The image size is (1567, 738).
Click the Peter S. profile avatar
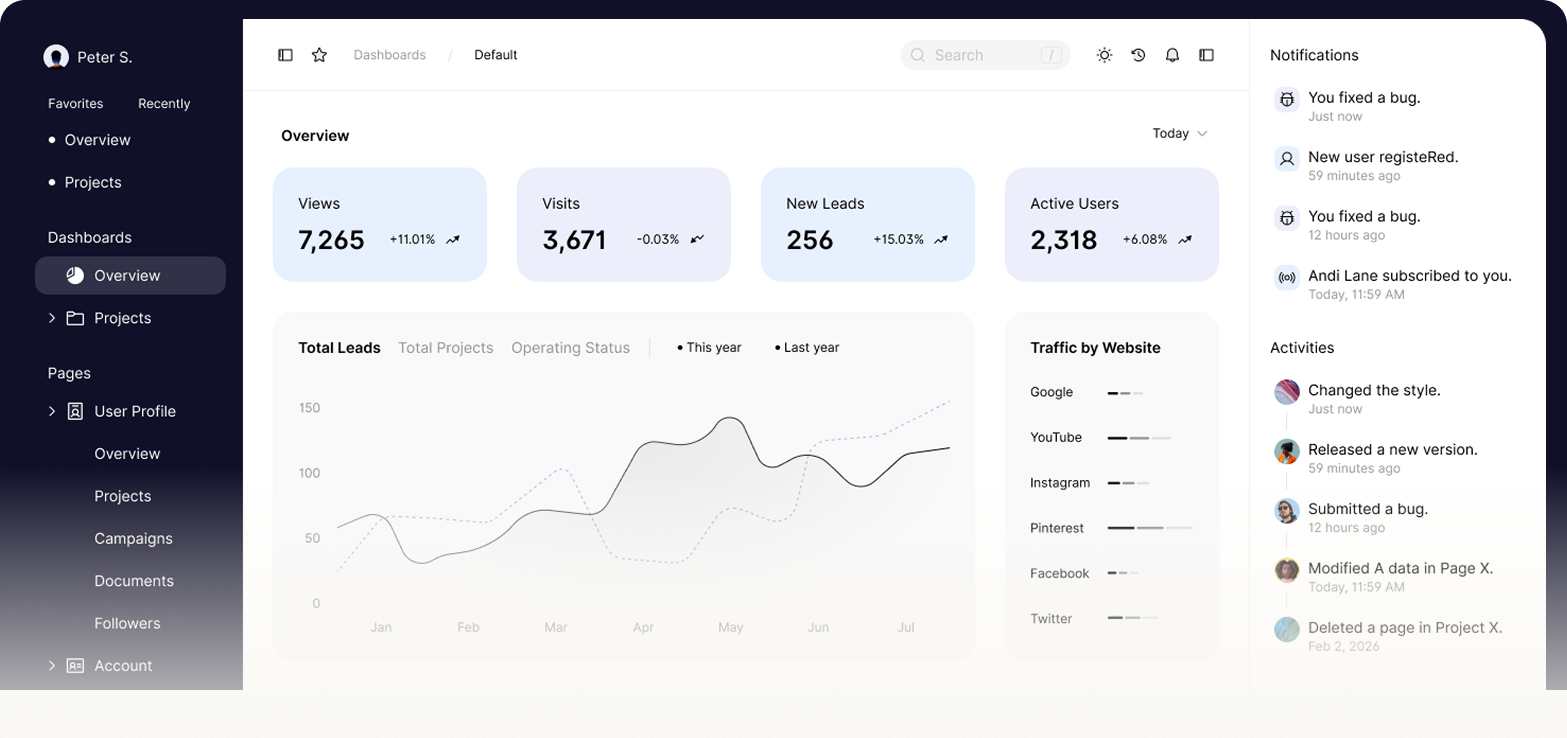[56, 57]
